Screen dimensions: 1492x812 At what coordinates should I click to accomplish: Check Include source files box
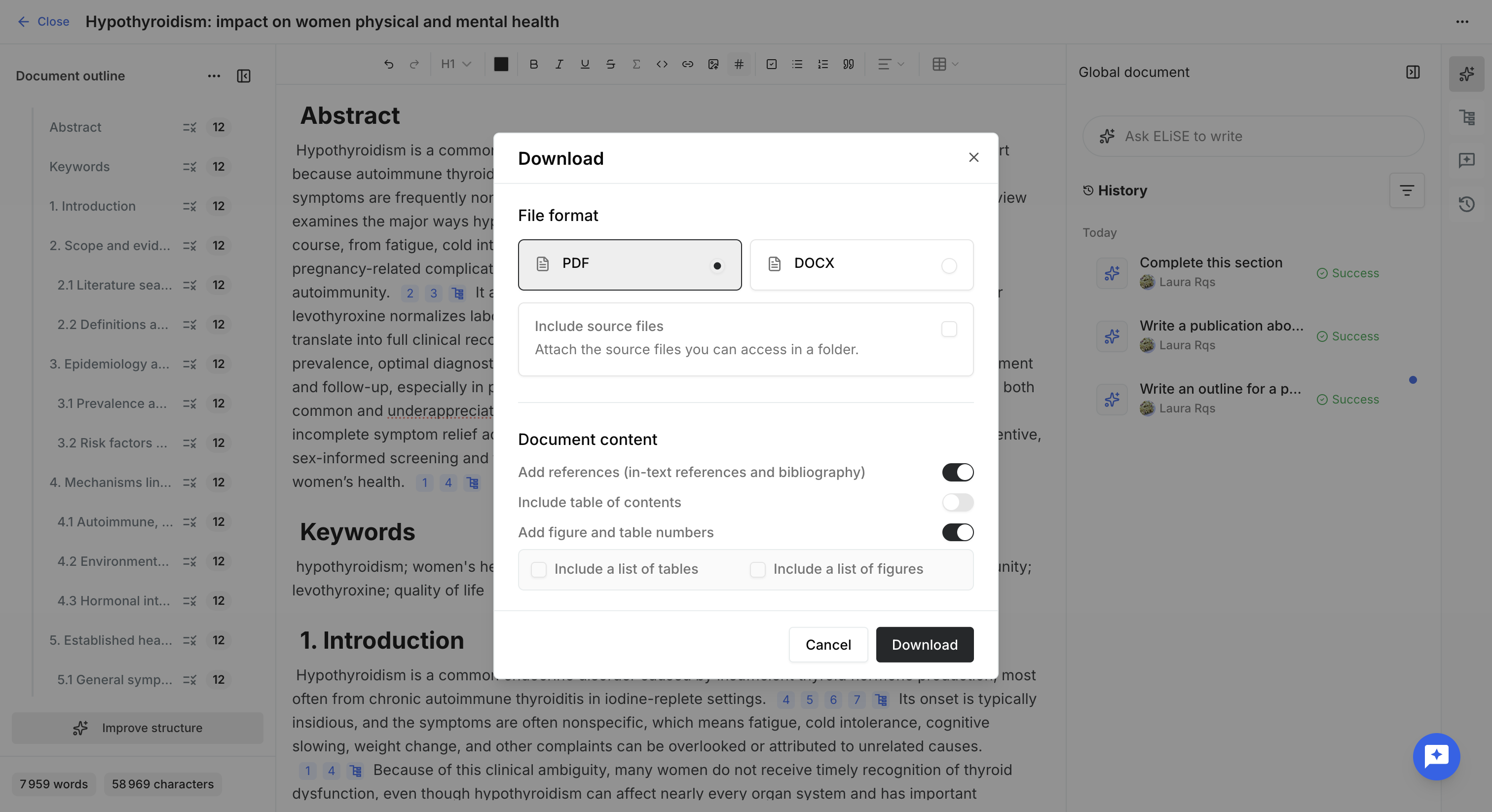click(x=949, y=329)
